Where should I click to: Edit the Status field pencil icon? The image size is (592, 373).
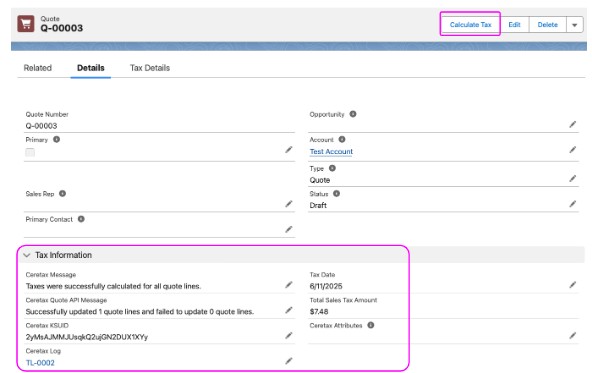click(573, 204)
